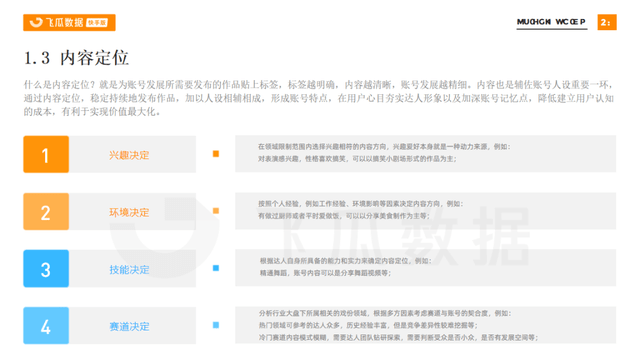Image resolution: width=640 pixels, height=360 pixels.
Task: Click the underlined header text next to the page number
Action: (551, 22)
